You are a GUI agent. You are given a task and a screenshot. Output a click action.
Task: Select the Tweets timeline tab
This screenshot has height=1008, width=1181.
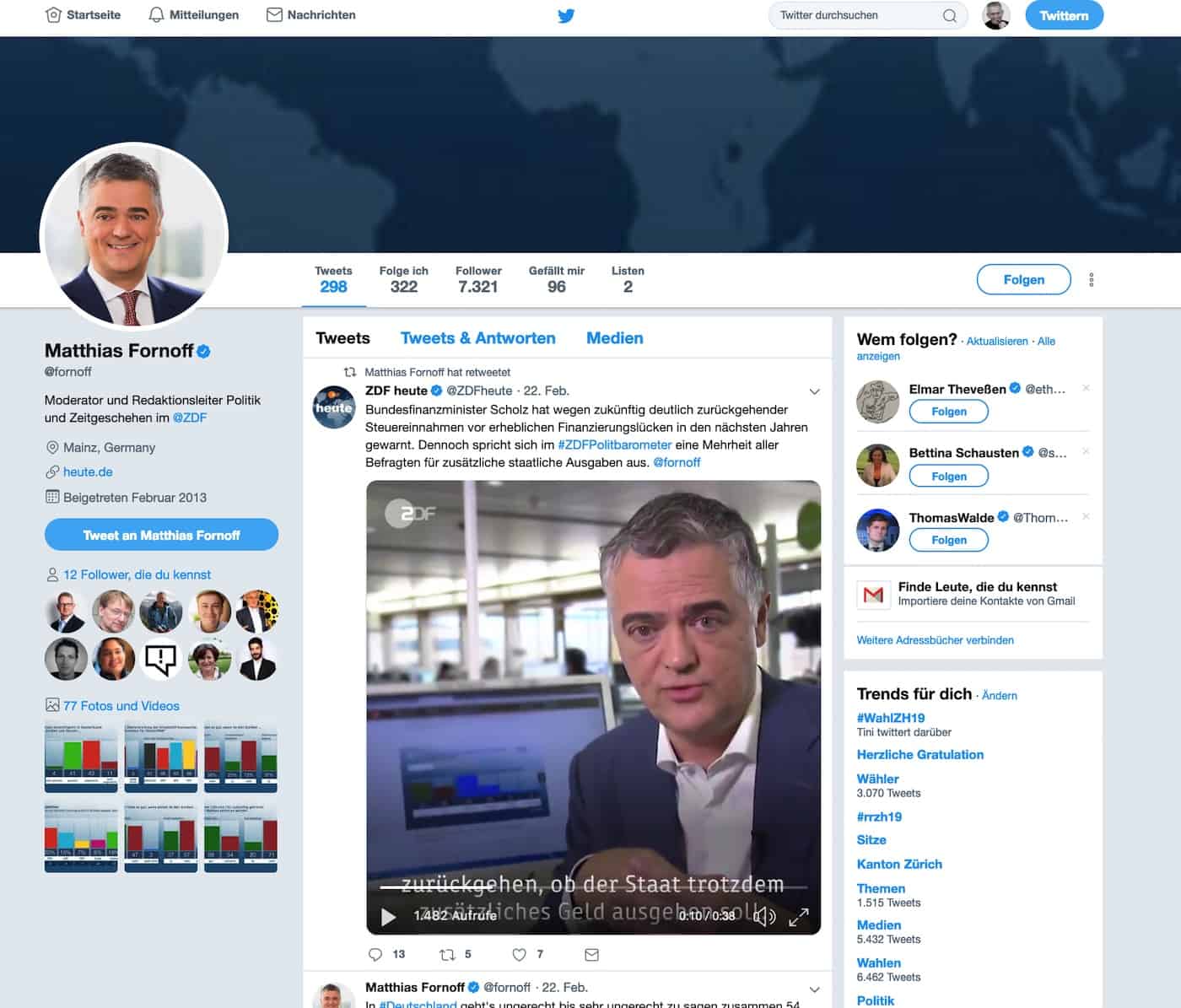coord(342,338)
